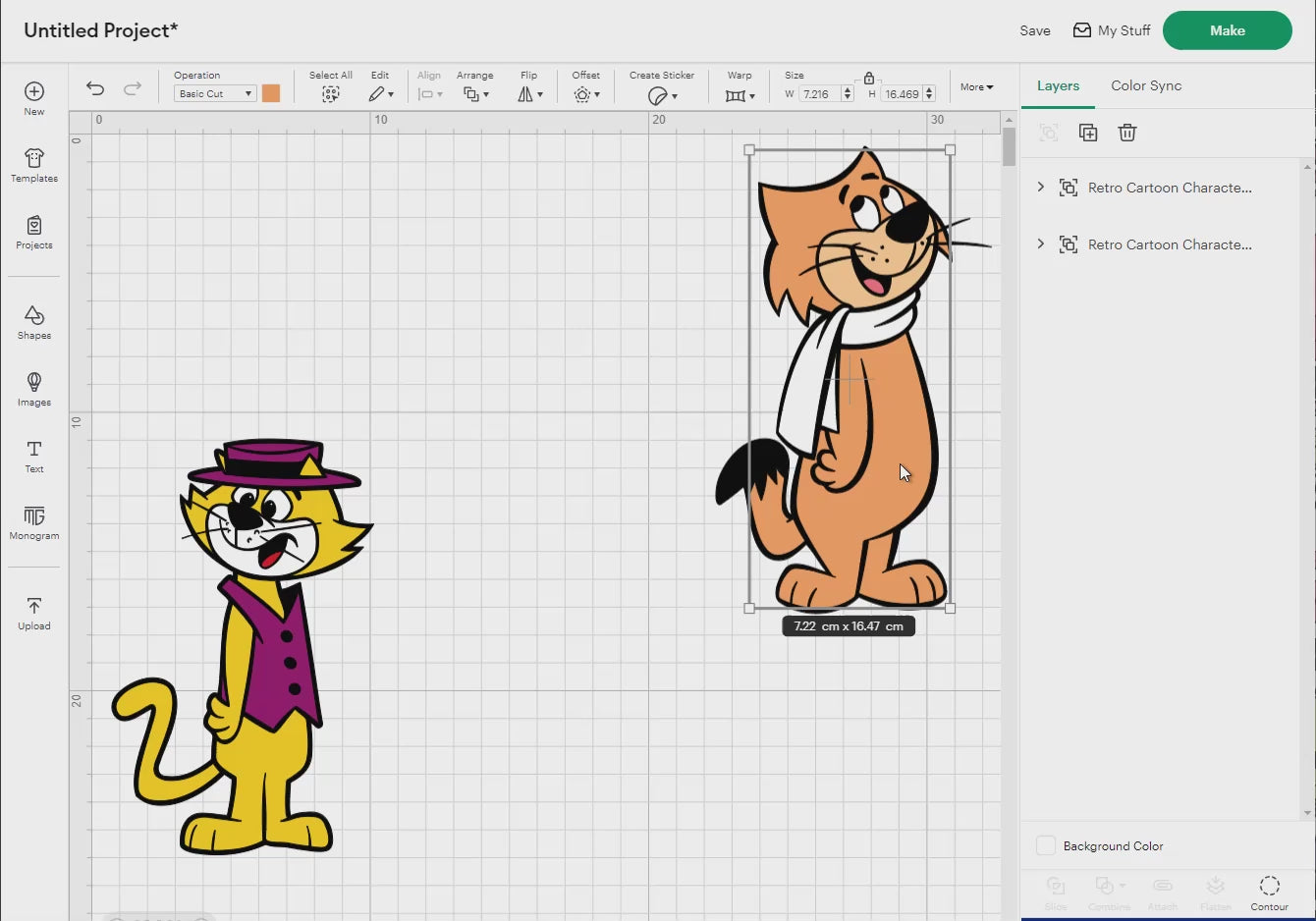Viewport: 1316px width, 921px height.
Task: Select the lower Retro Cartoon Characte... layer name
Action: tap(1170, 244)
